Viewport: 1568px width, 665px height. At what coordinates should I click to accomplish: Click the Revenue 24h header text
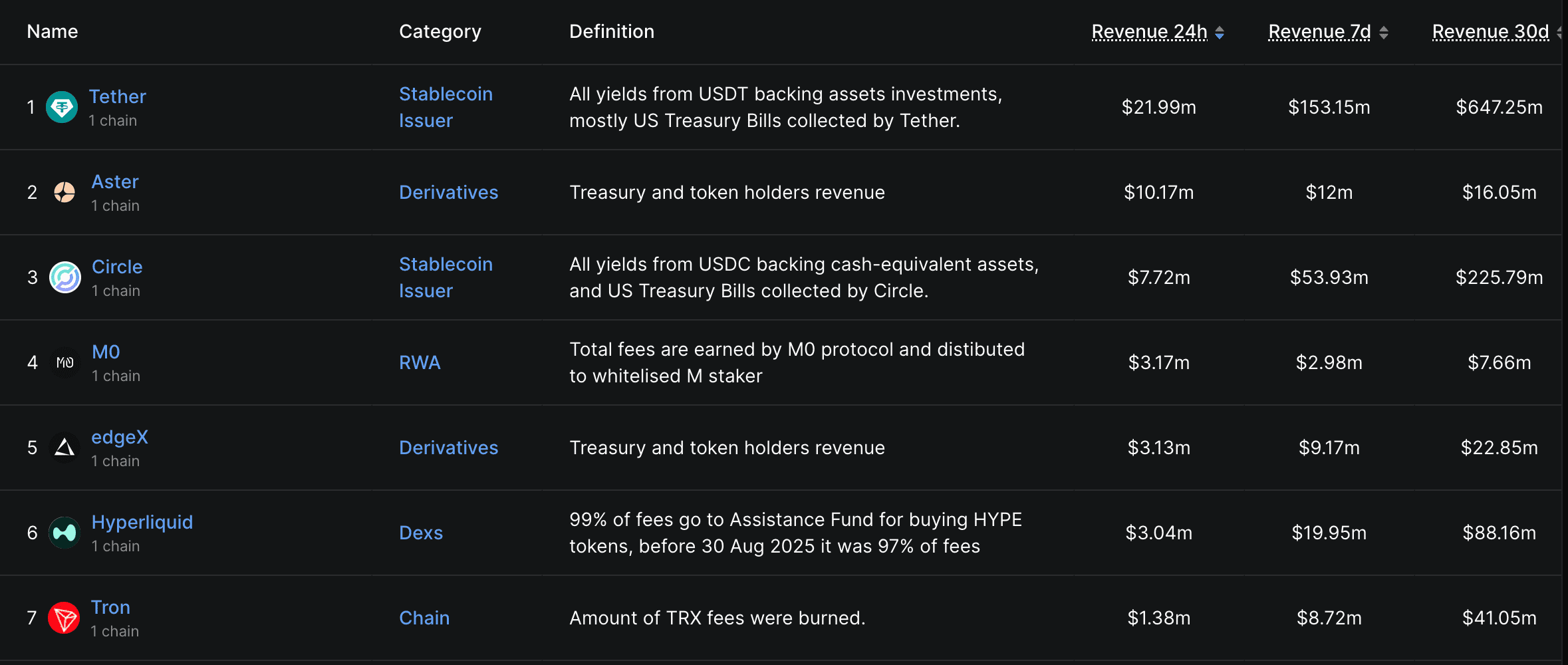1149,32
